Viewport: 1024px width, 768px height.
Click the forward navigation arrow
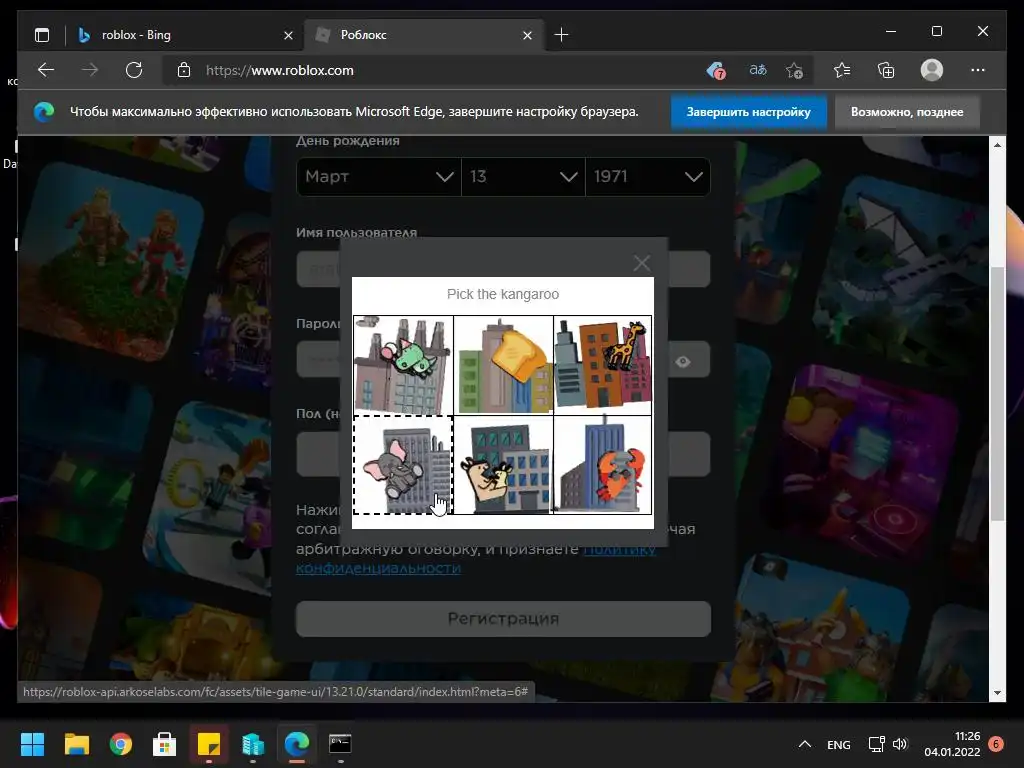89,70
